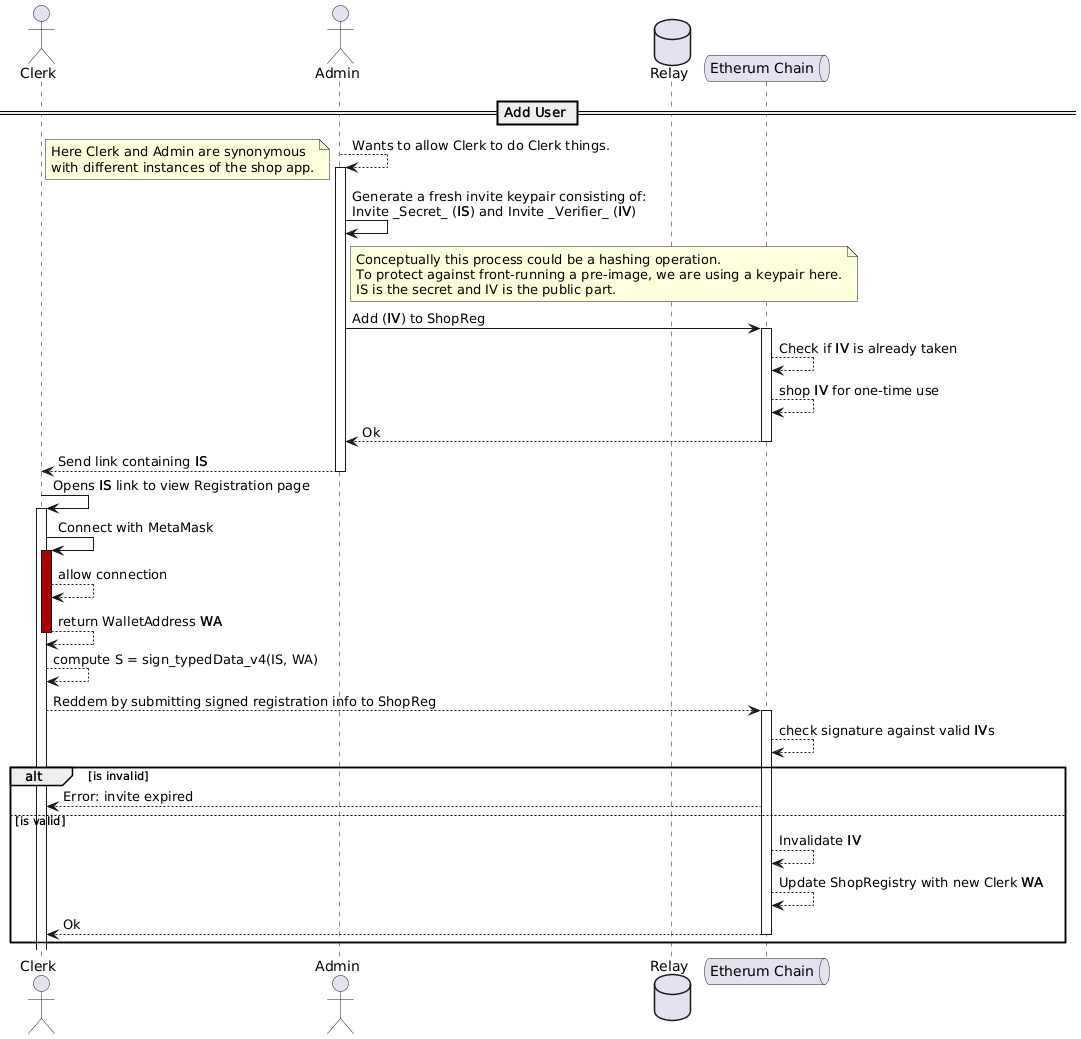Click 'Error: invite expired' message

[x=128, y=797]
